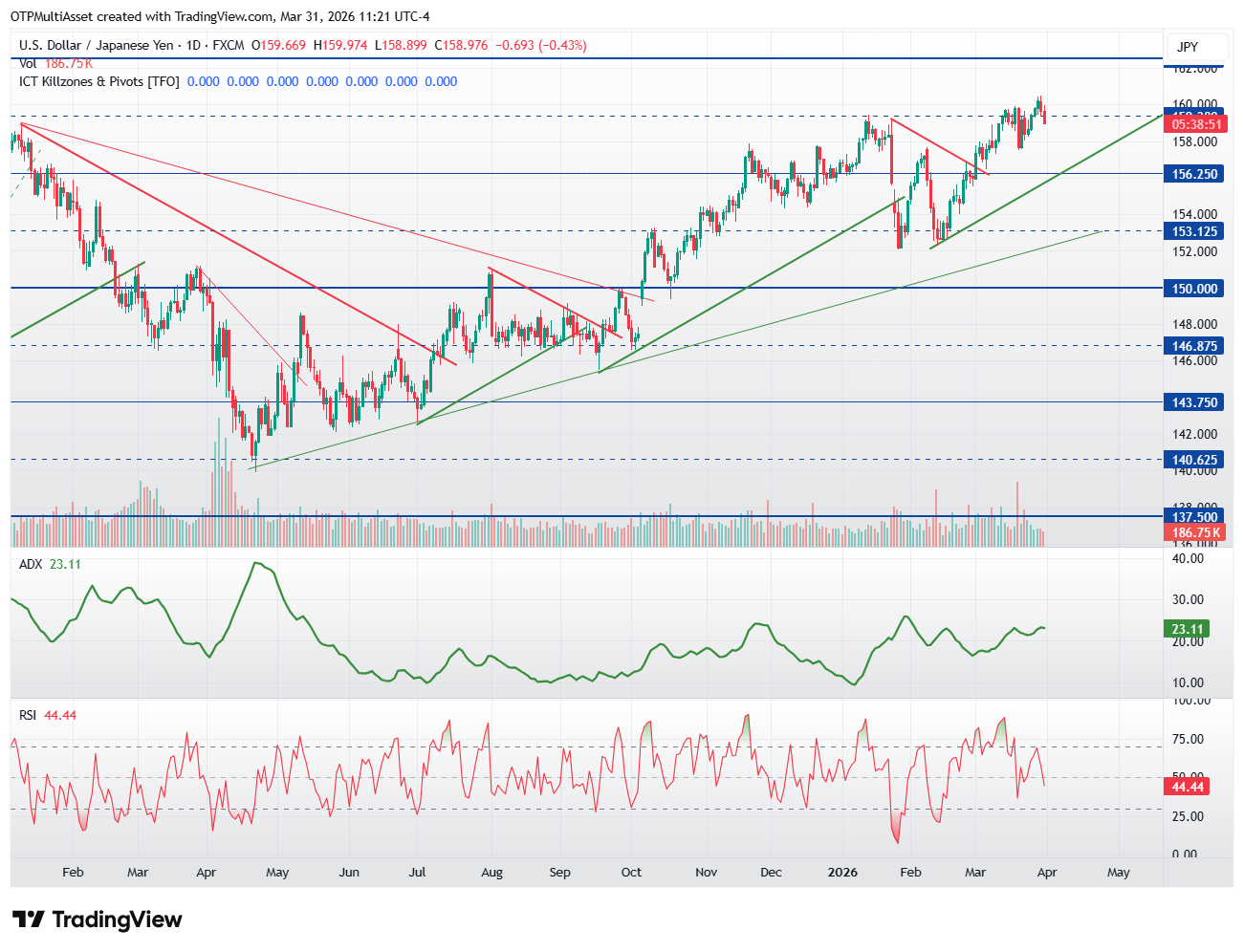
Task: Click the 2026 label on the time axis
Action: [842, 872]
